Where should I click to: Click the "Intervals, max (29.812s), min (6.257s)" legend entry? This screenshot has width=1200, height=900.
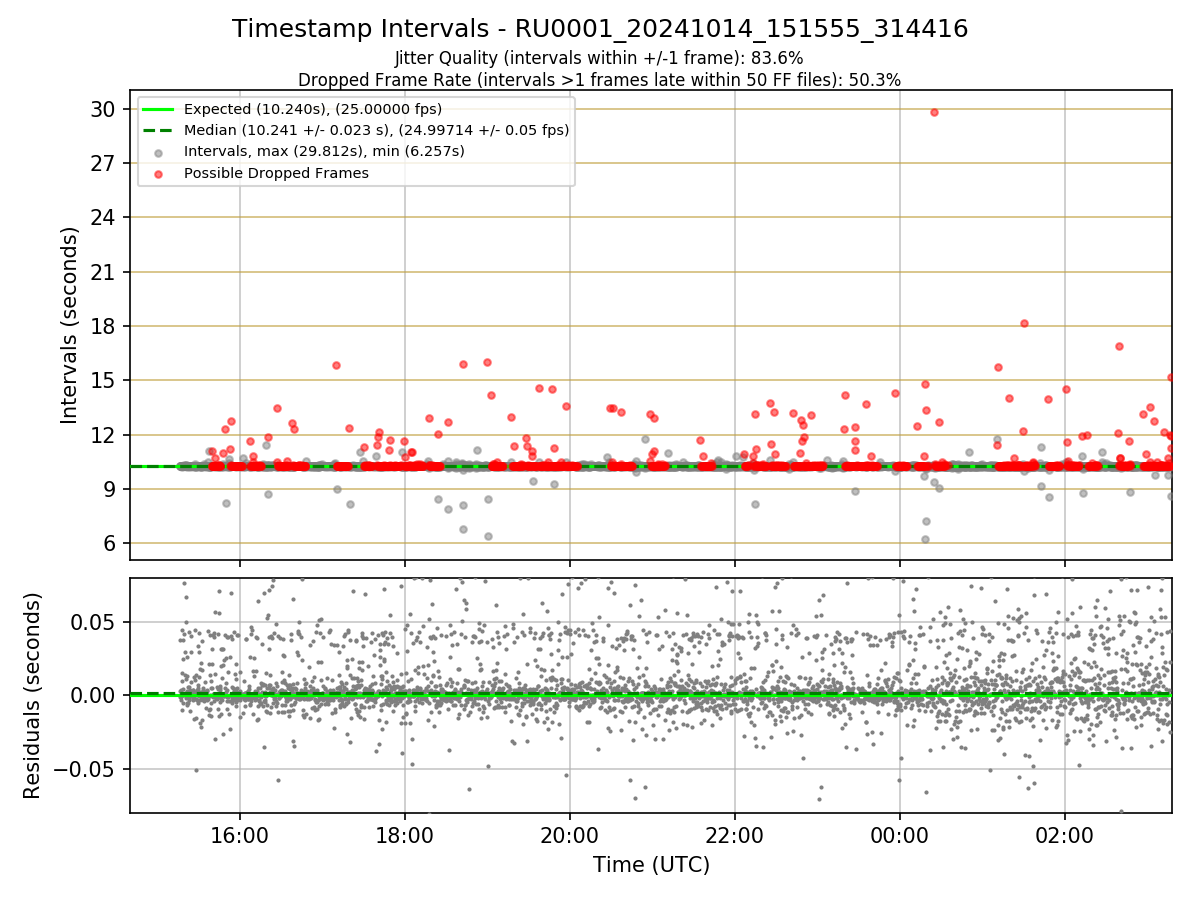tap(324, 151)
